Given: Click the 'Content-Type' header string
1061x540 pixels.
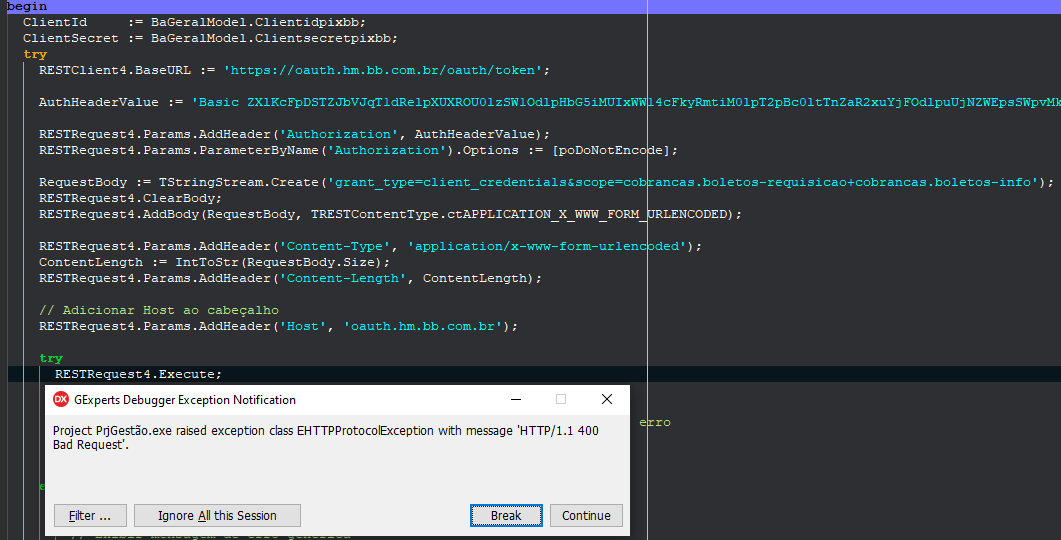Looking at the screenshot, I should tap(335, 246).
